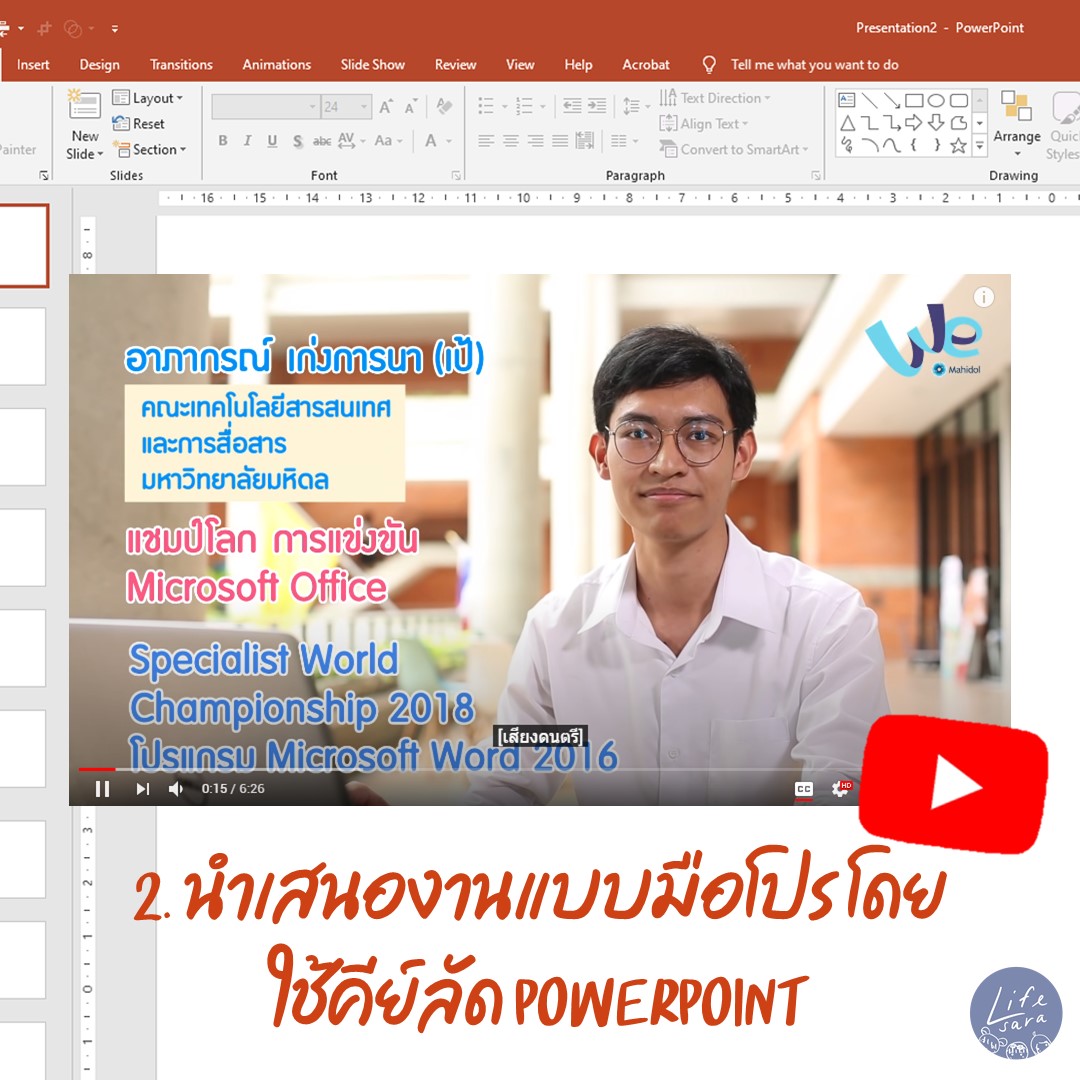Open the font name combo box
Viewport: 1080px width, 1080px height.
pyautogui.click(x=265, y=106)
